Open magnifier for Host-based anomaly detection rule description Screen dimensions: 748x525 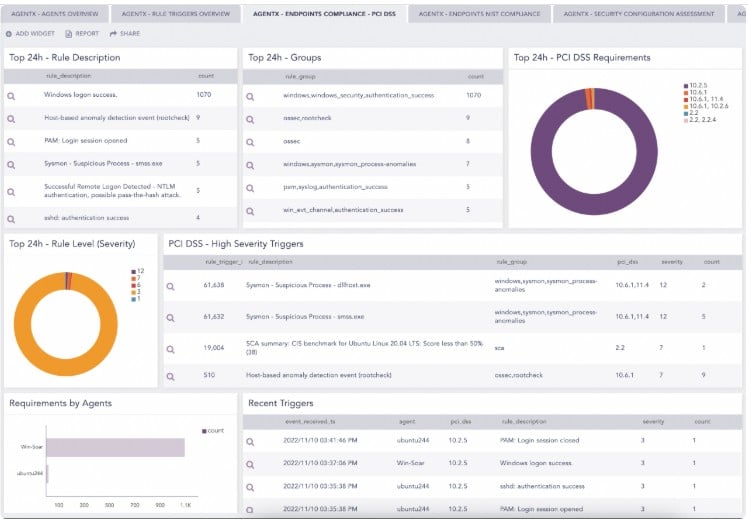(11, 119)
